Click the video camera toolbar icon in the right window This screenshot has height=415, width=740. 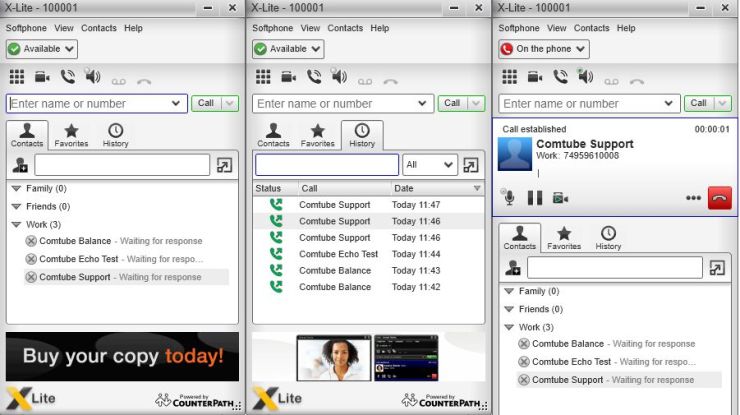[x=535, y=76]
